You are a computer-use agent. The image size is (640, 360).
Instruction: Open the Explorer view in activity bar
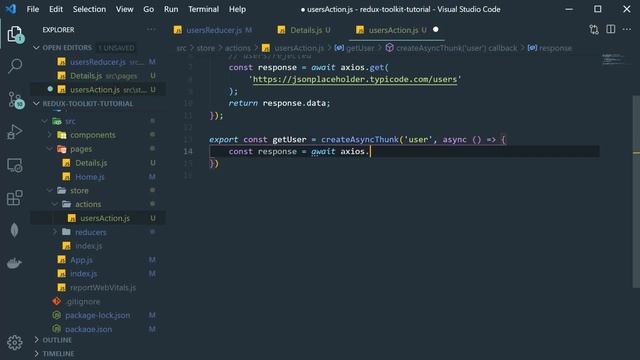(15, 34)
